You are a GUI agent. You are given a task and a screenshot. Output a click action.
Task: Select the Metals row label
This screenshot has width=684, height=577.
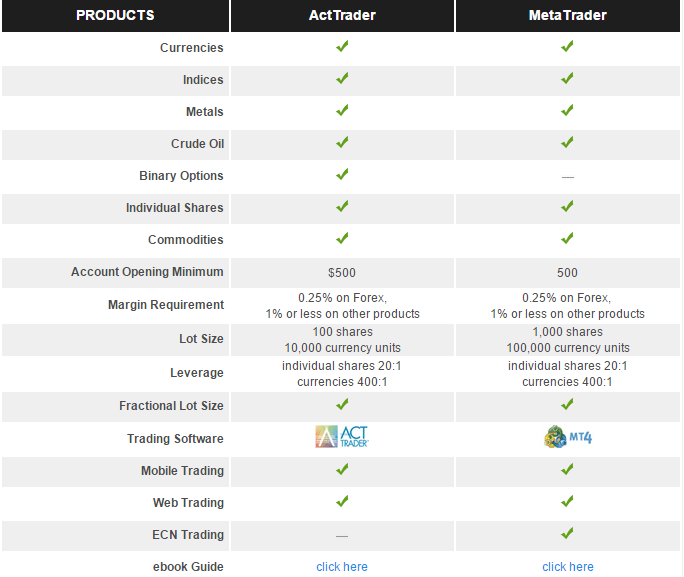click(x=205, y=112)
